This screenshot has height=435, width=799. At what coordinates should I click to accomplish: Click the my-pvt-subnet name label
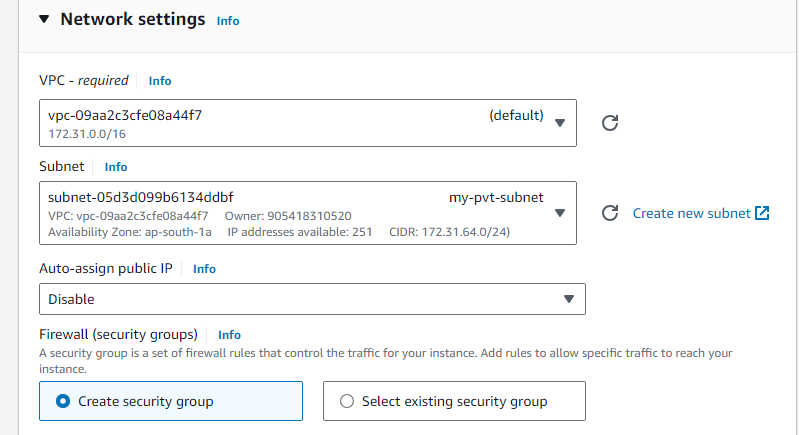pos(496,197)
